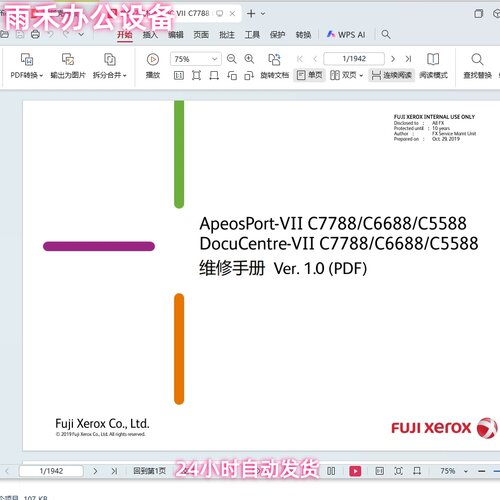Screen dimensions: 500x500
Task: Switch to the 编辑 tab
Action: [x=176, y=35]
